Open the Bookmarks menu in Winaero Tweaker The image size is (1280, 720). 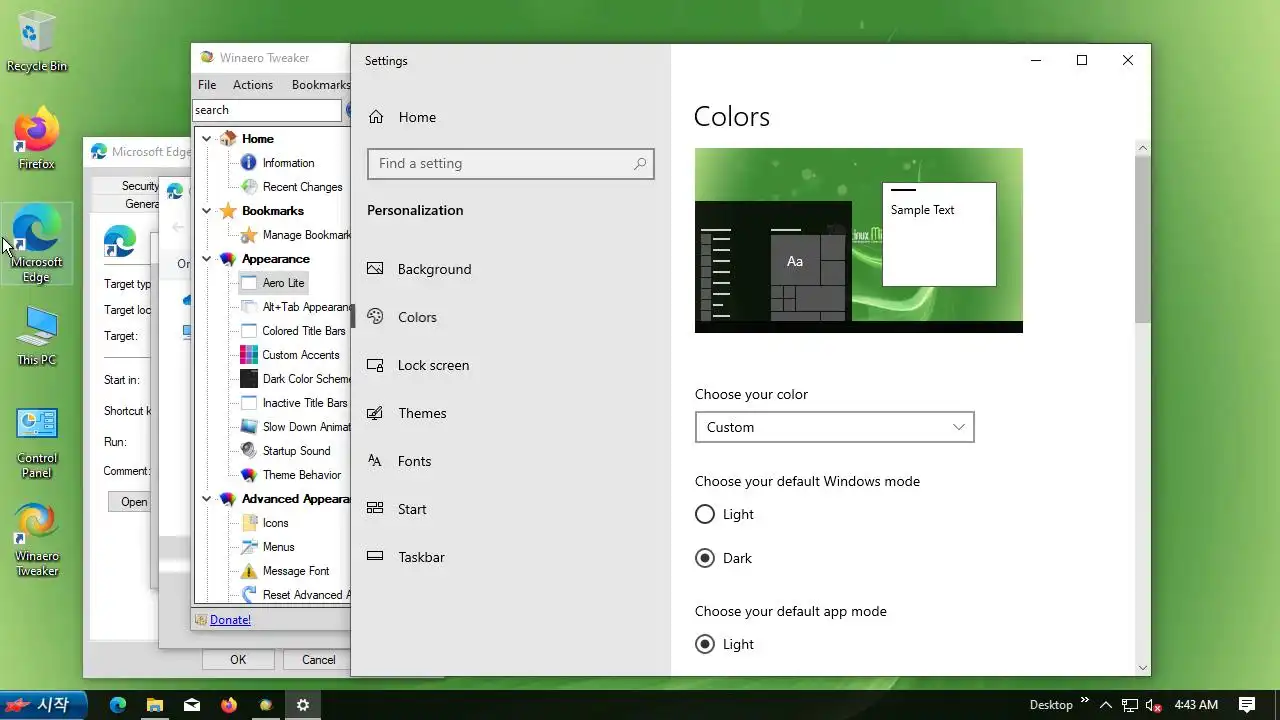click(x=320, y=85)
